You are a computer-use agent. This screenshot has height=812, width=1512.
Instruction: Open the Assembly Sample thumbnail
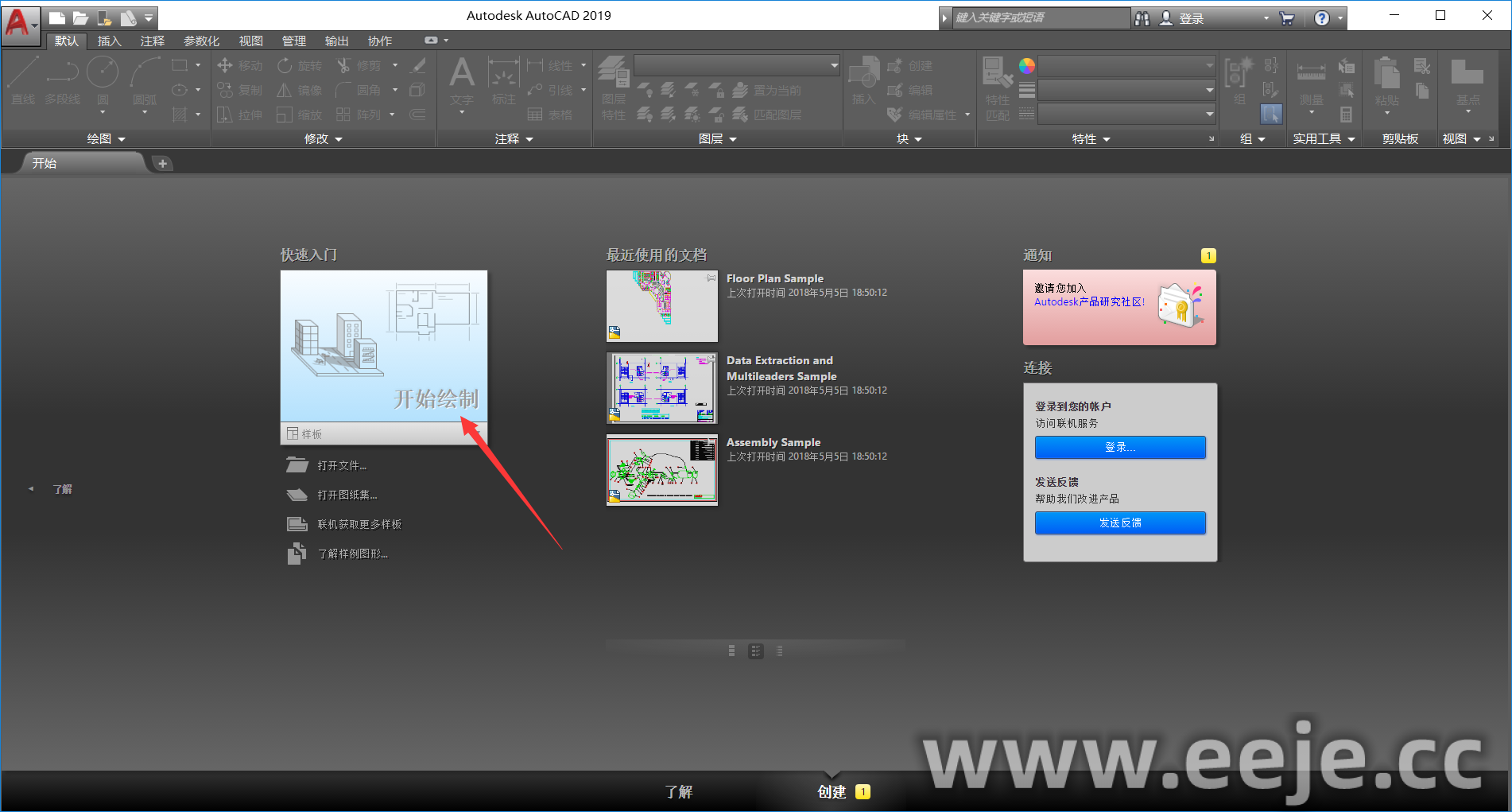pos(661,470)
